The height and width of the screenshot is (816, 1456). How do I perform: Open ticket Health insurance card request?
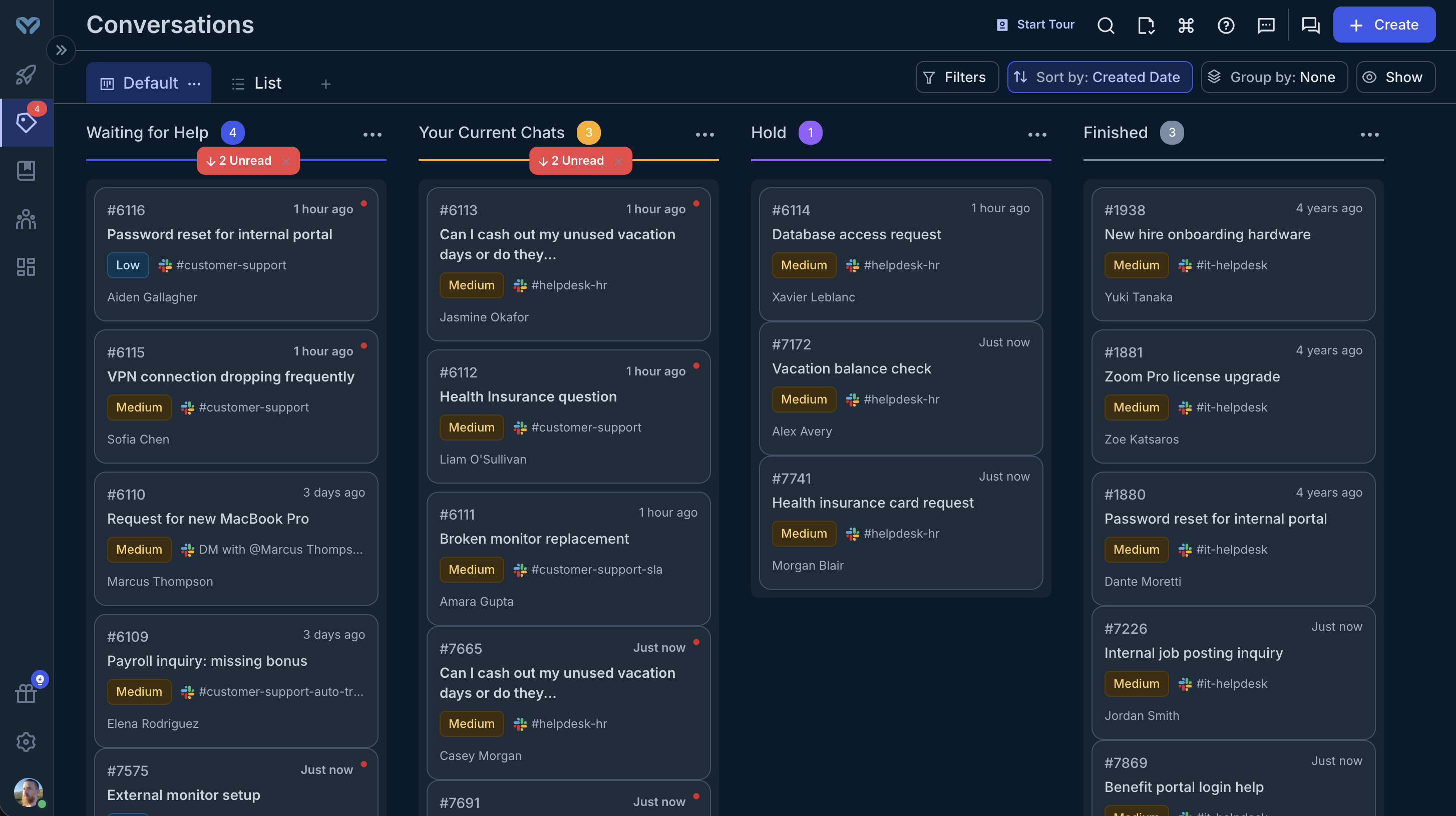[901, 522]
